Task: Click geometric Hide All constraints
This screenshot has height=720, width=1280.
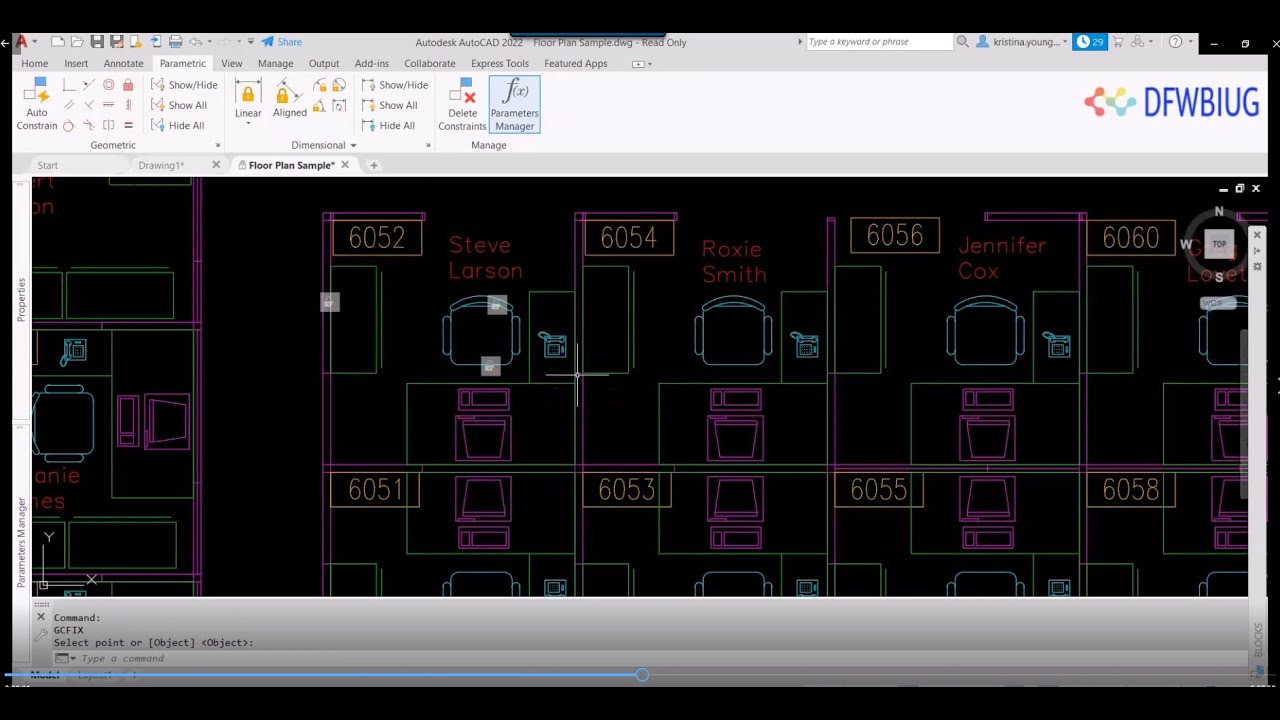Action: (x=178, y=125)
